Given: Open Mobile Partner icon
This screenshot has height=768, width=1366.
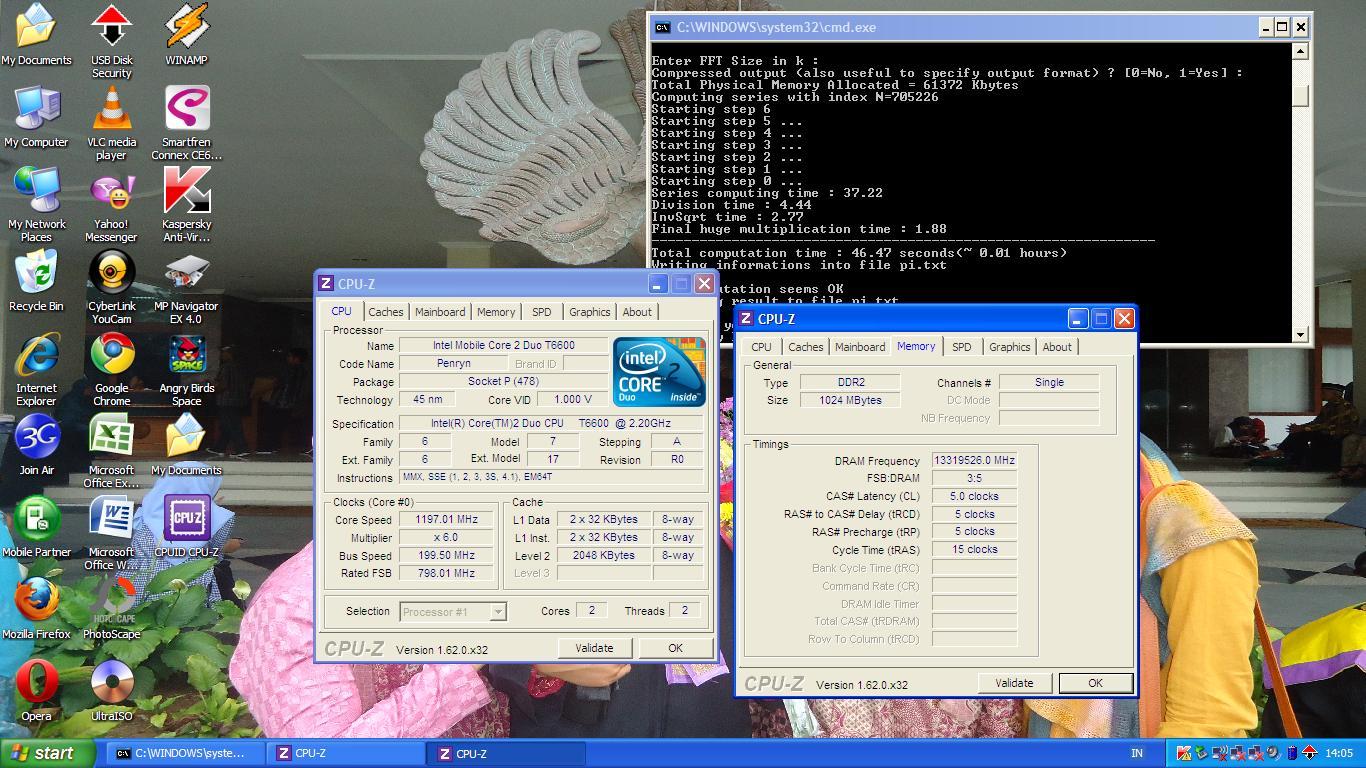Looking at the screenshot, I should pyautogui.click(x=36, y=526).
